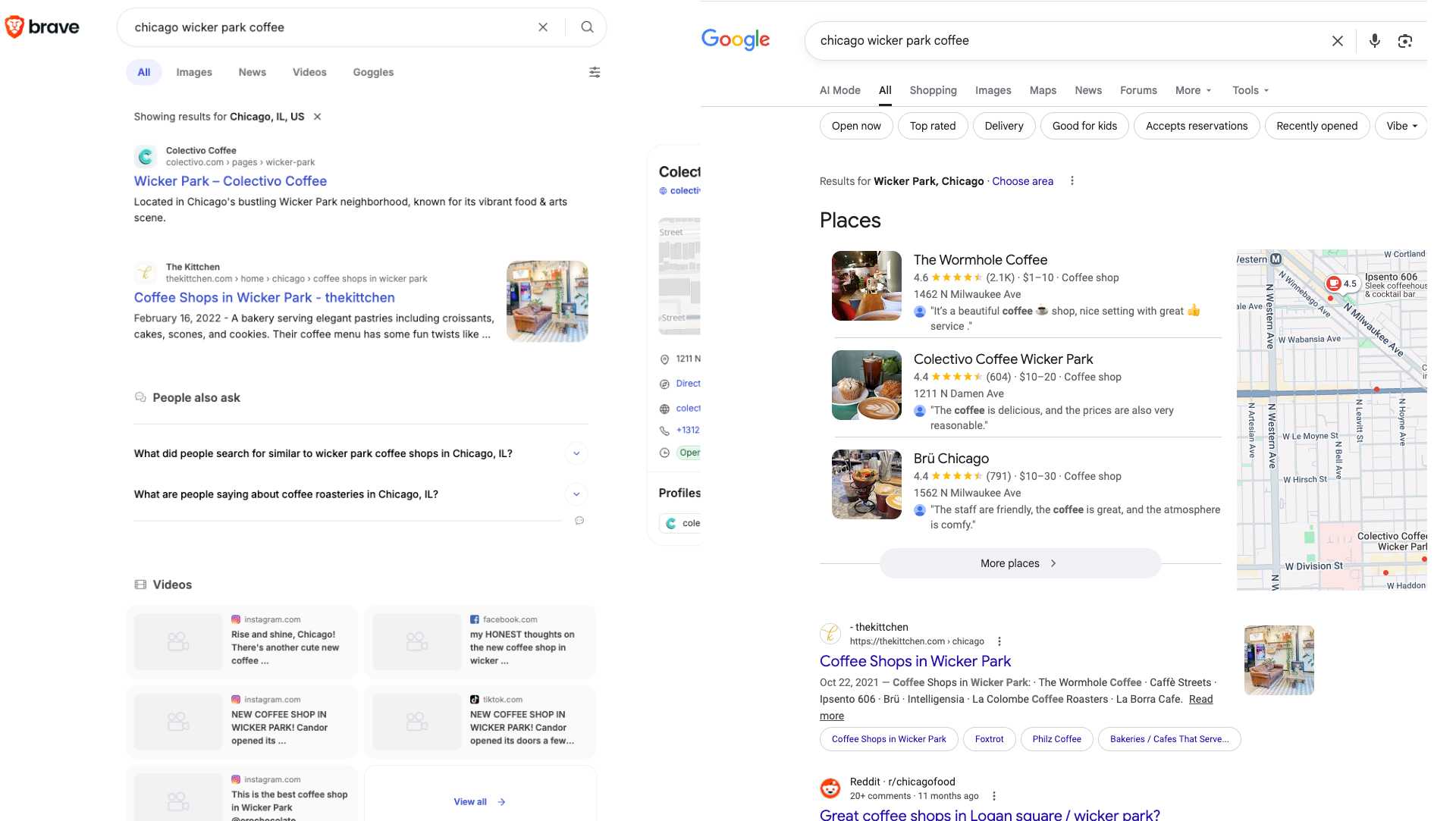Open the Vibe filter dropdown
The height and width of the screenshot is (821, 1456).
pyautogui.click(x=1401, y=126)
